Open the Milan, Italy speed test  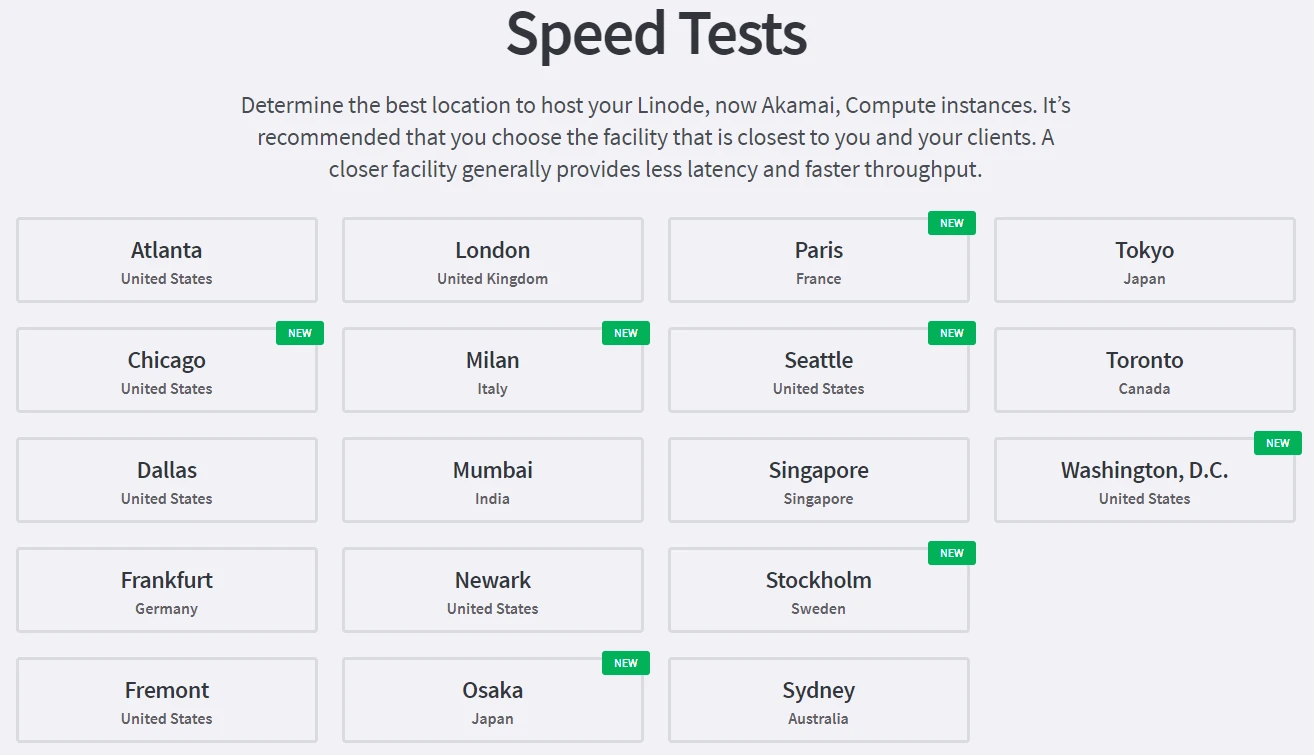[x=493, y=371]
